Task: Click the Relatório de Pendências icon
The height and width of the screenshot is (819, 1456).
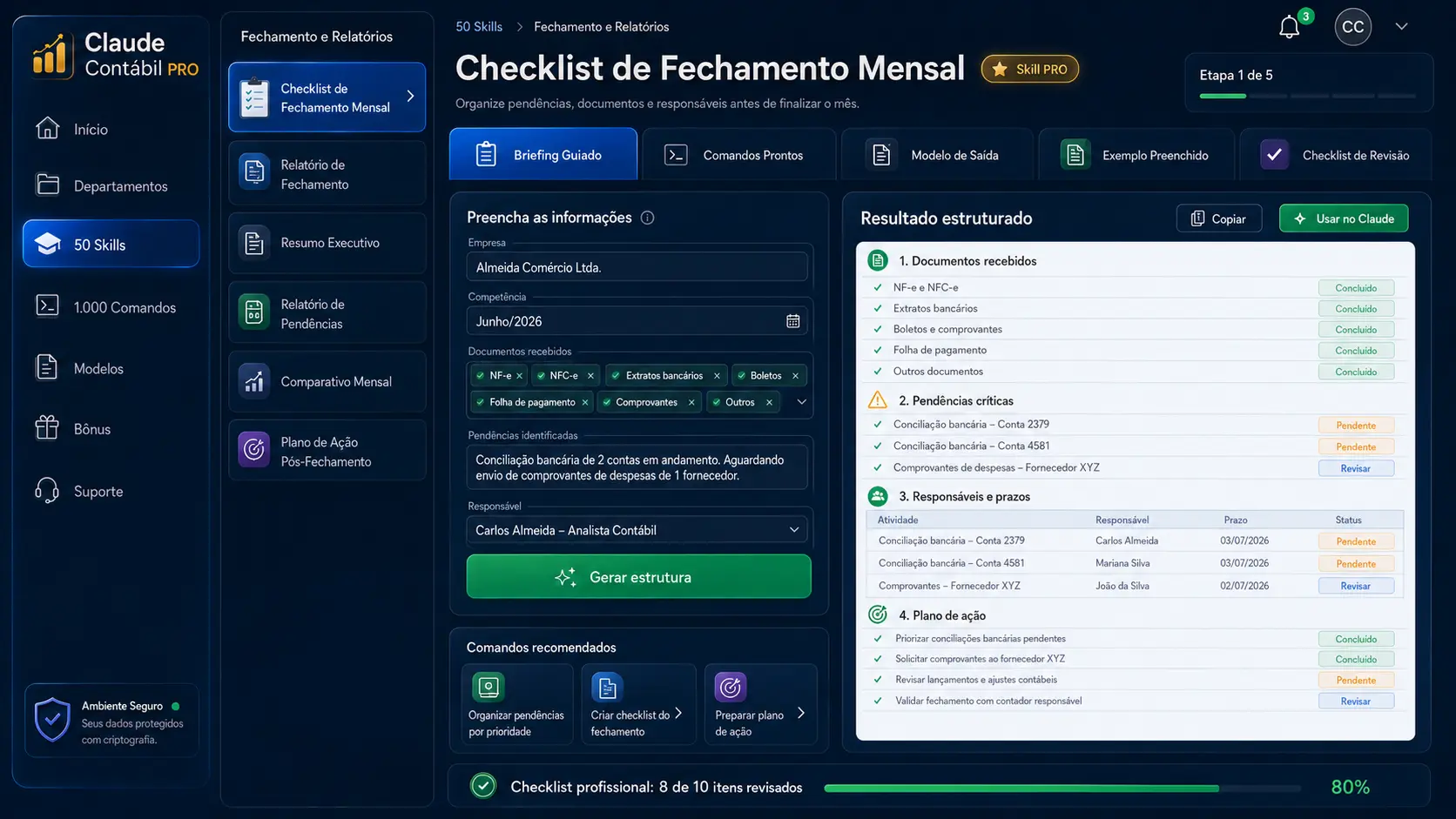Action: pos(253,312)
